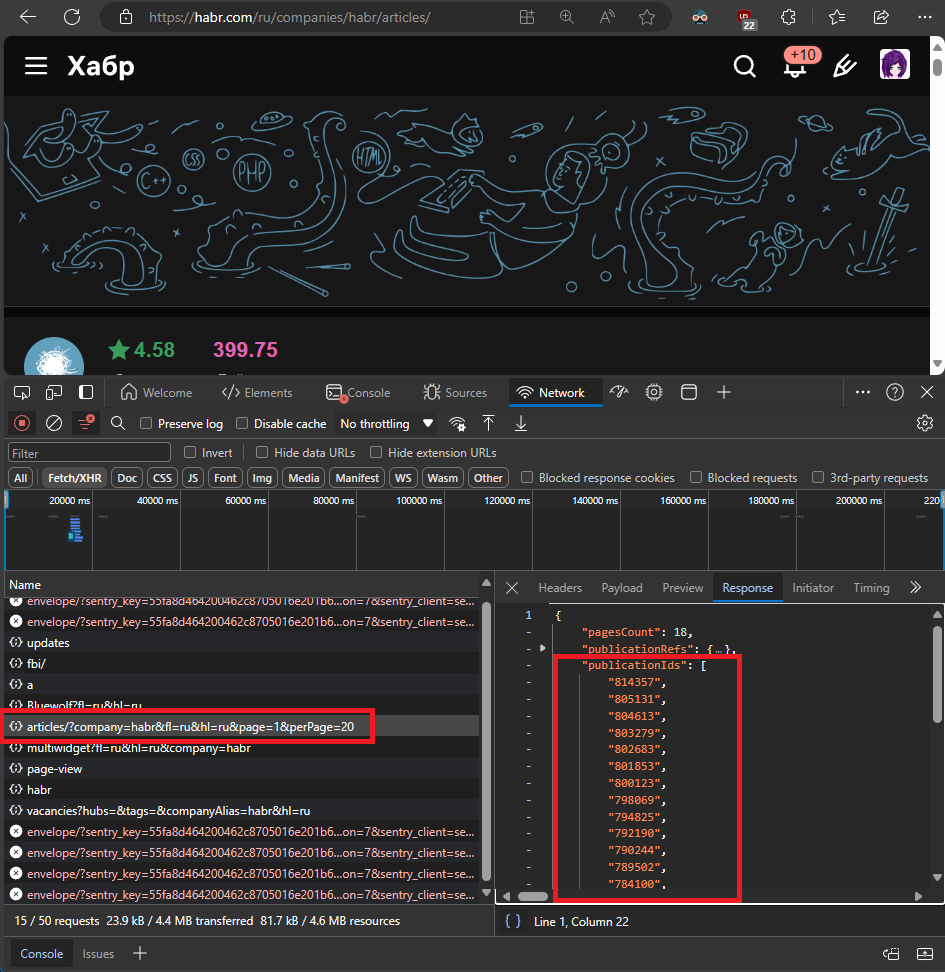The height and width of the screenshot is (972, 945).
Task: Add a drawer tab with plus button
Action: click(140, 953)
